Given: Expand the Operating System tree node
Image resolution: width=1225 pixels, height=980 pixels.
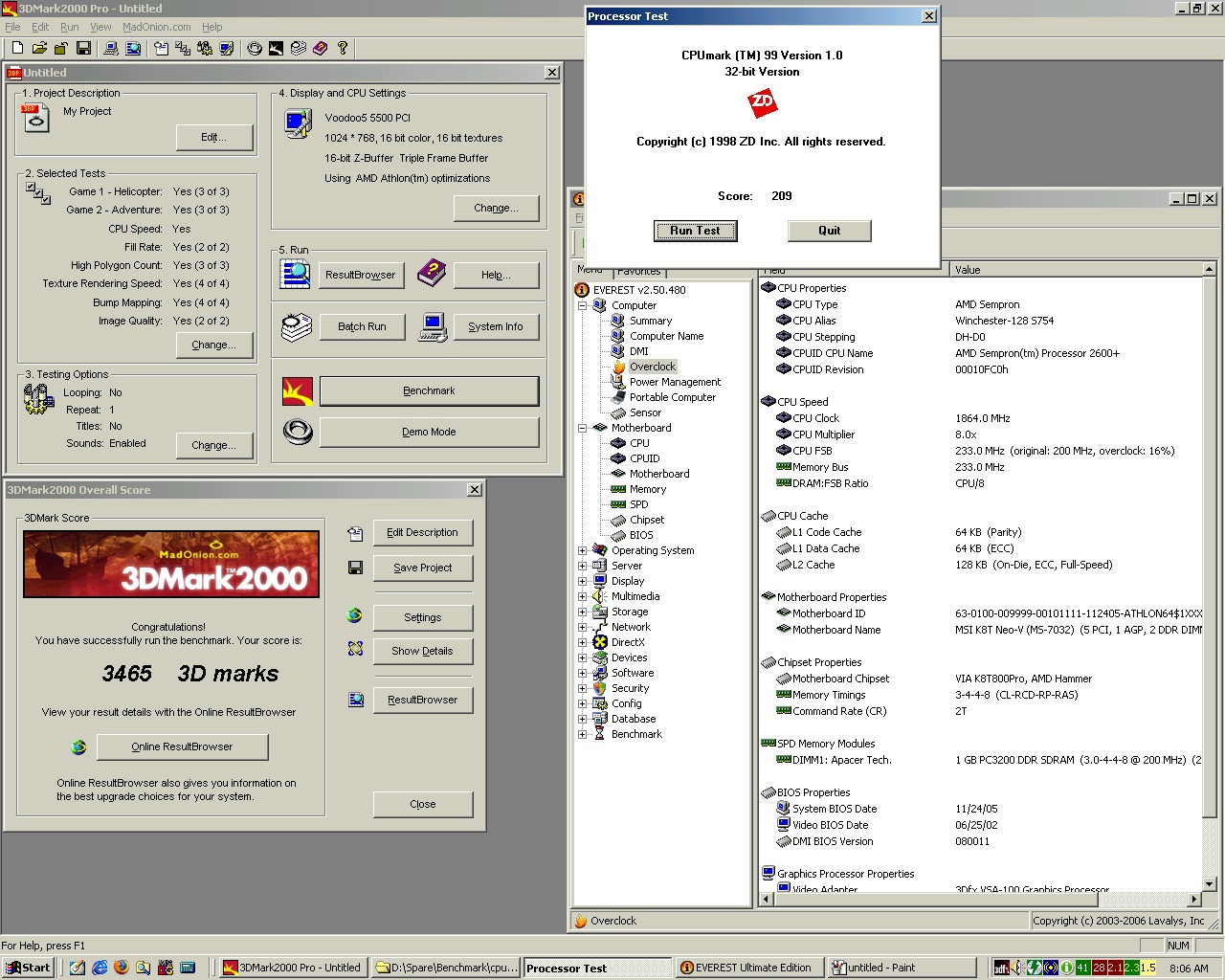Looking at the screenshot, I should pyautogui.click(x=582, y=550).
